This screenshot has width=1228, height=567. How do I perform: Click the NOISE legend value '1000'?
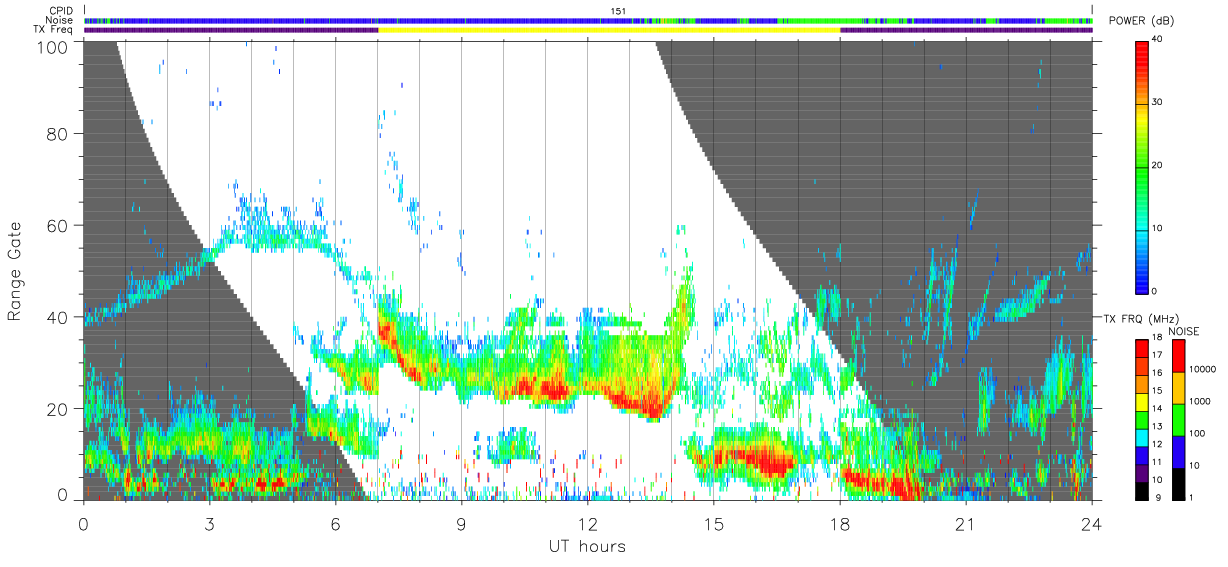click(1200, 401)
